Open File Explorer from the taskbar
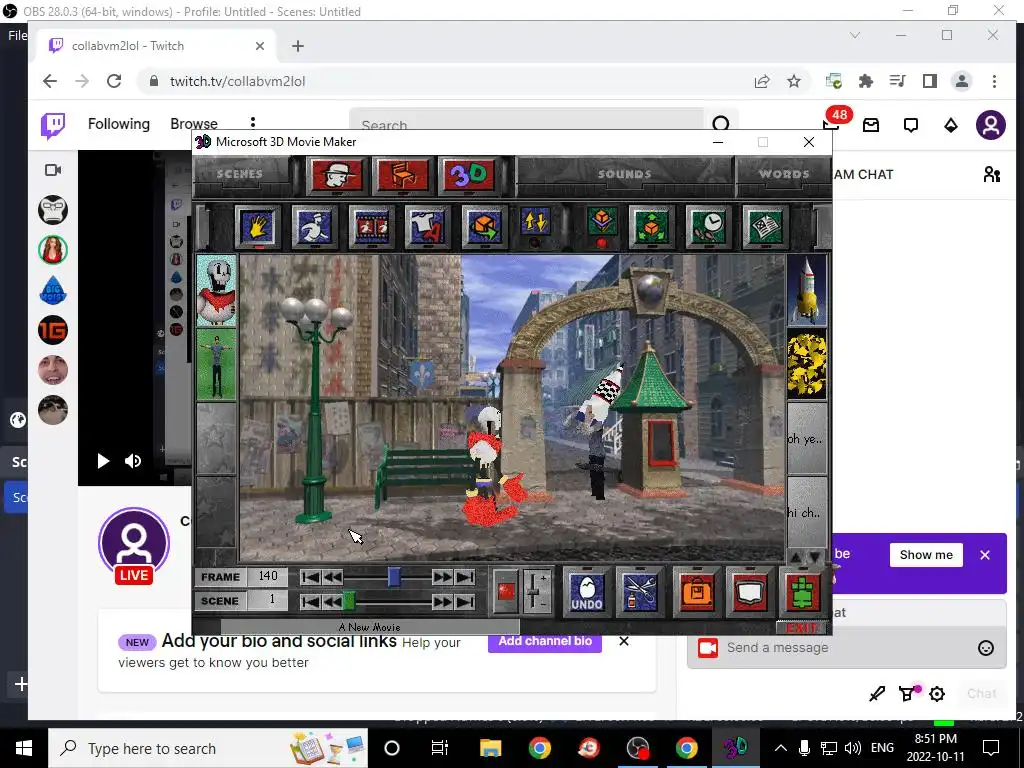The height and width of the screenshot is (768, 1024). tap(490, 748)
